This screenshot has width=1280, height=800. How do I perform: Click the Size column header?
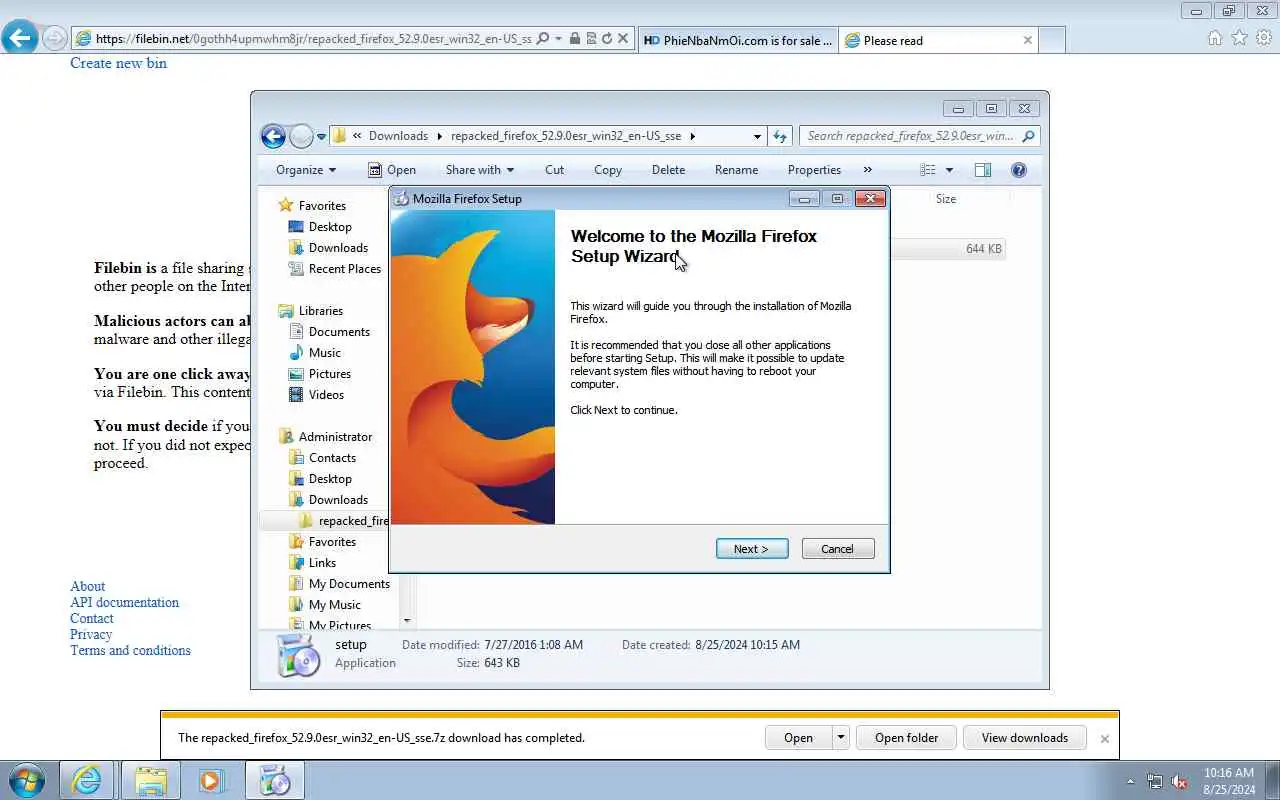946,199
